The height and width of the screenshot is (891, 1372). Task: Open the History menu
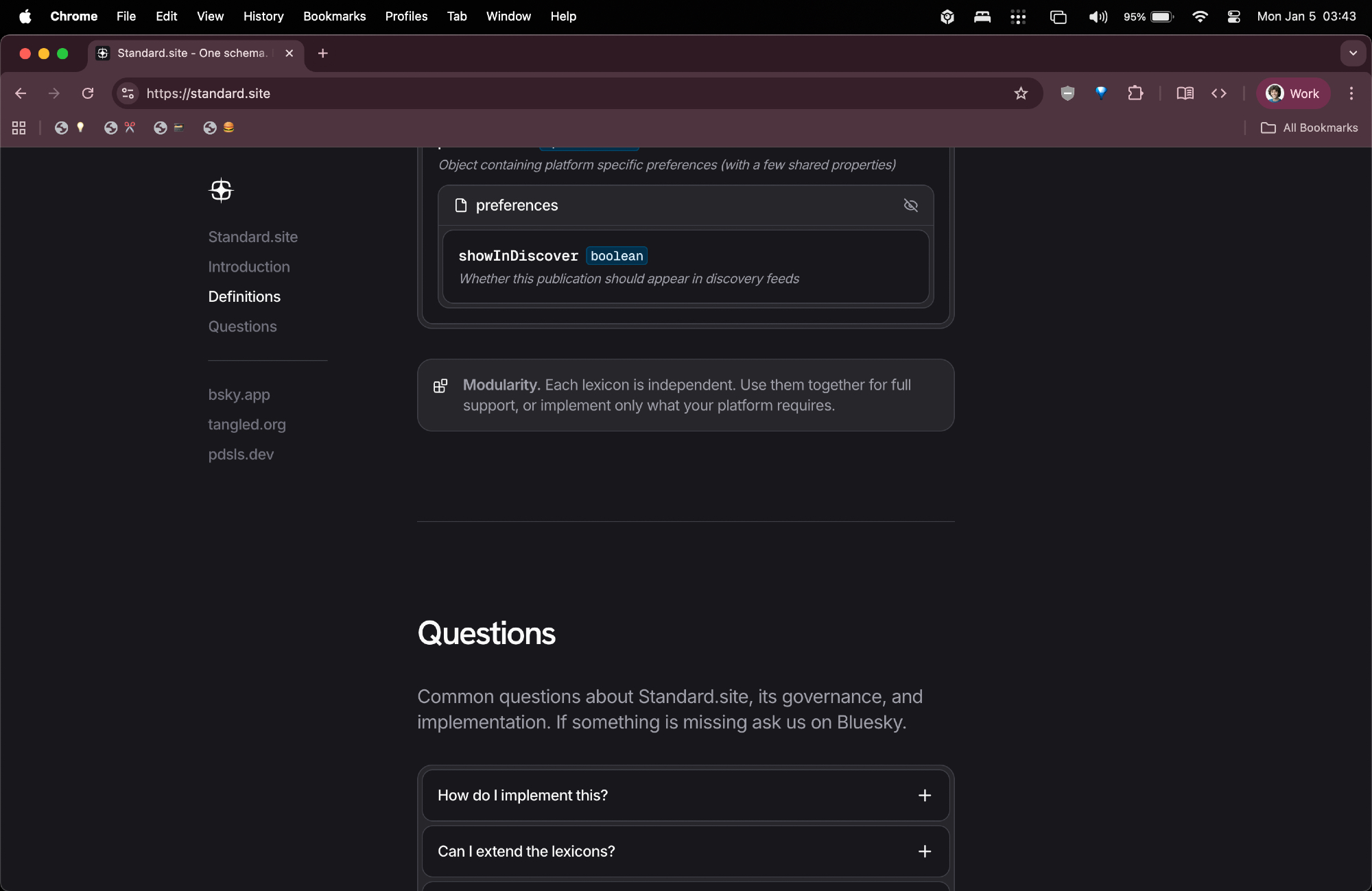(x=263, y=16)
